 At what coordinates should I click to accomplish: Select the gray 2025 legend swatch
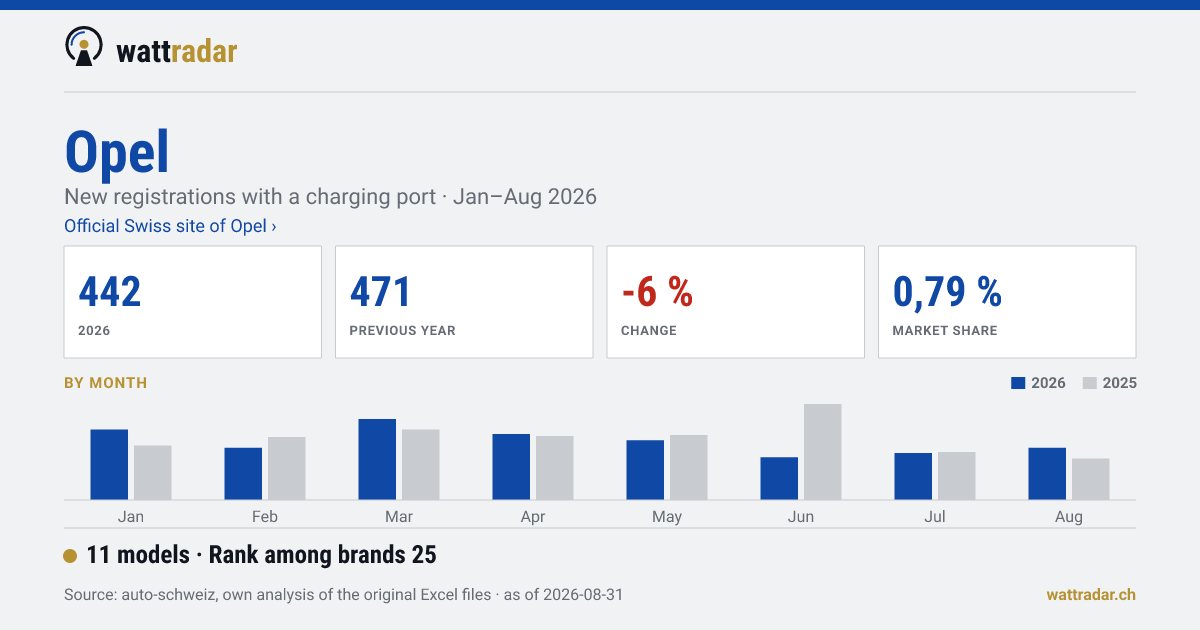pos(1090,383)
